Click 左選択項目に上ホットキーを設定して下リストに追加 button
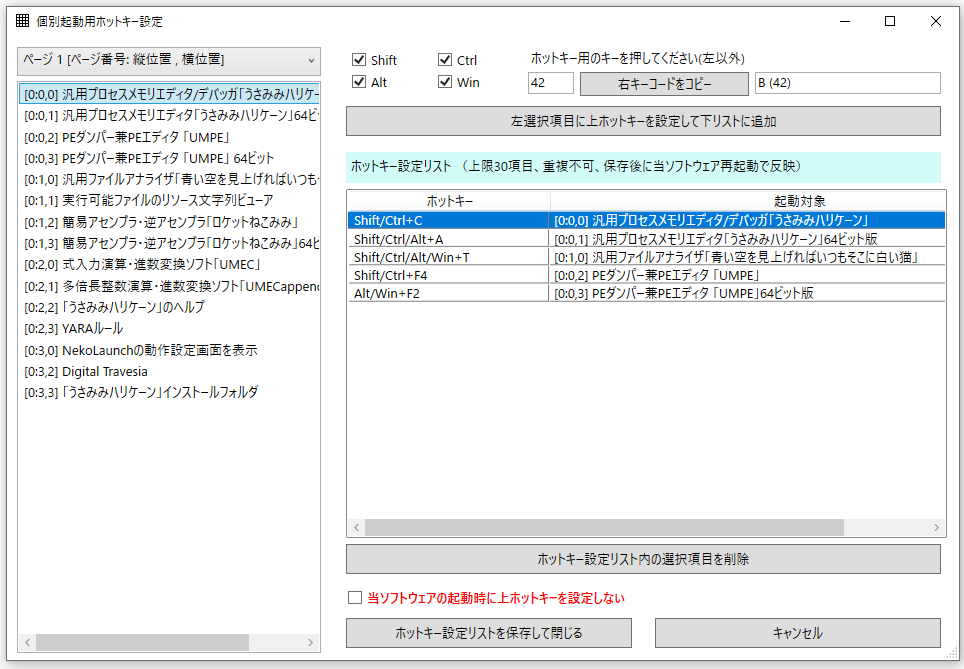Screen dimensions: 964x669 click(643, 121)
